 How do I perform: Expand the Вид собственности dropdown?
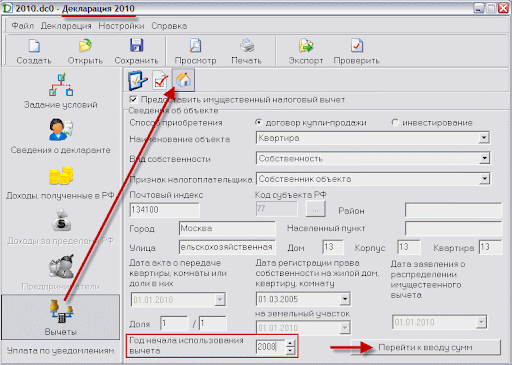coord(484,158)
